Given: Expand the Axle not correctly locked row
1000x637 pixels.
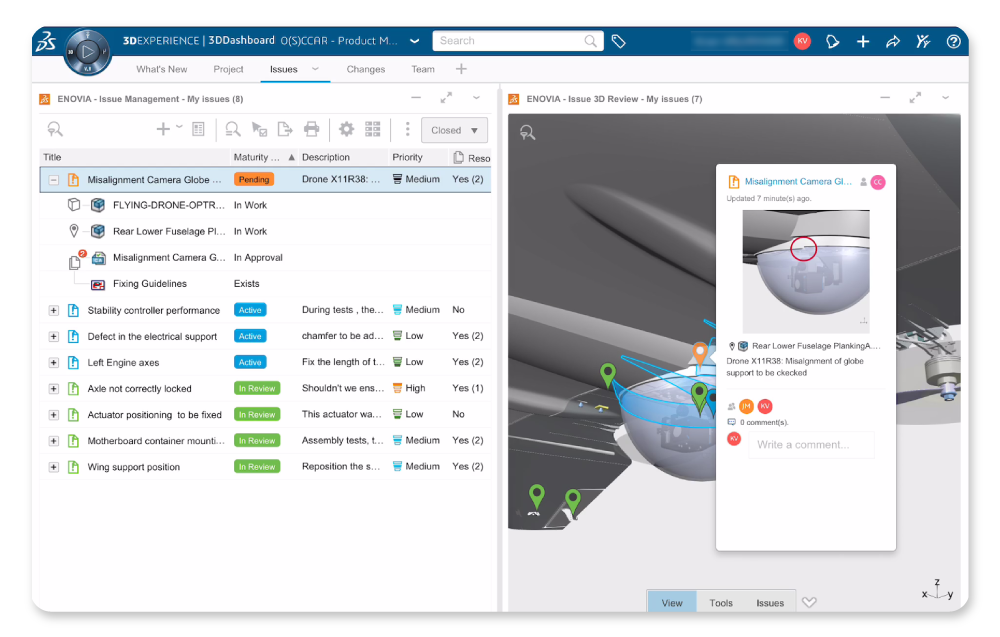Looking at the screenshot, I should 54,389.
